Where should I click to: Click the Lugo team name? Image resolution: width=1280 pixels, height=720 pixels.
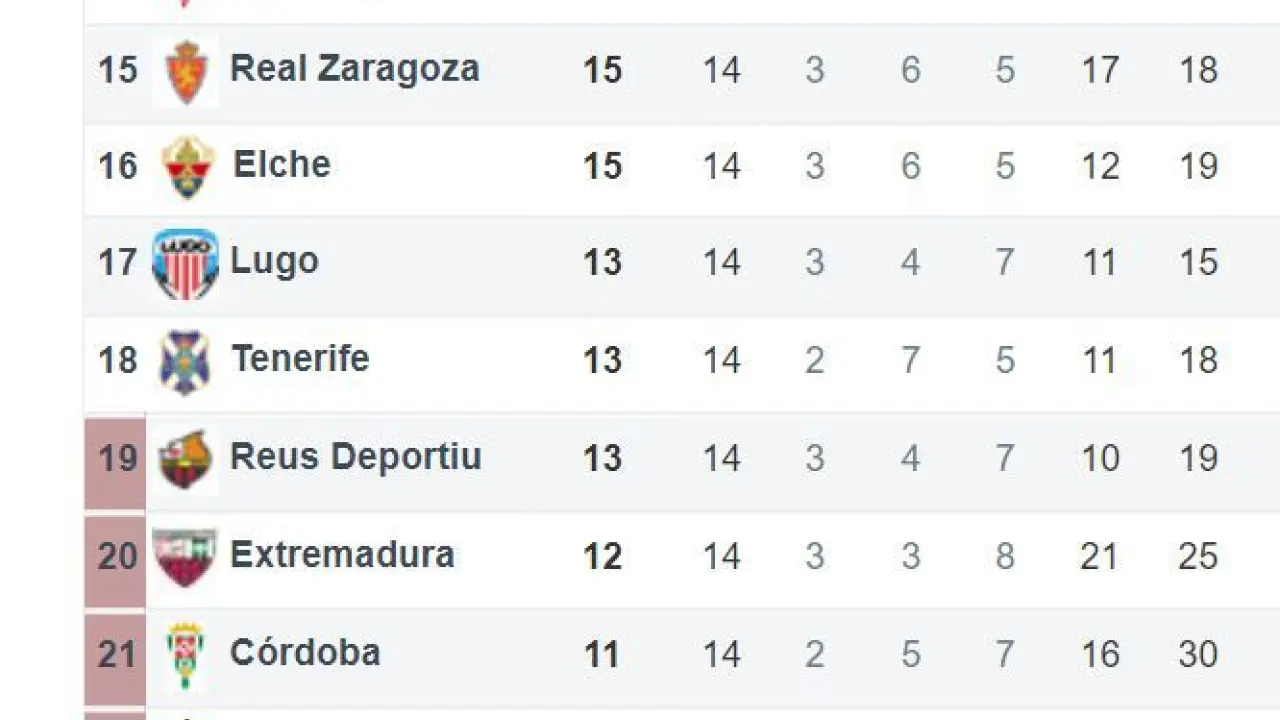pos(274,261)
